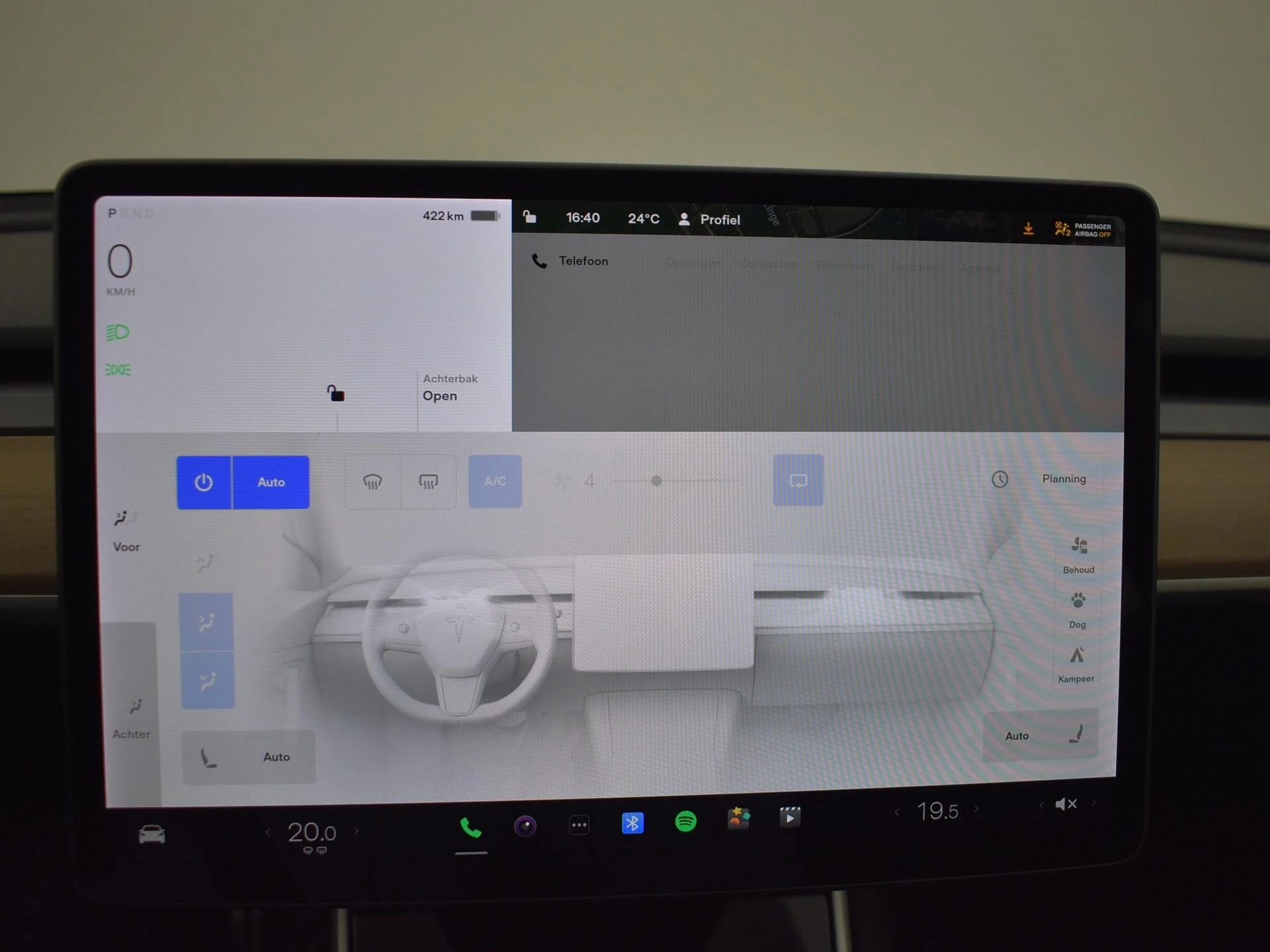The height and width of the screenshot is (952, 1270).
Task: Increase driver temperature right arrow
Action: pos(357,831)
